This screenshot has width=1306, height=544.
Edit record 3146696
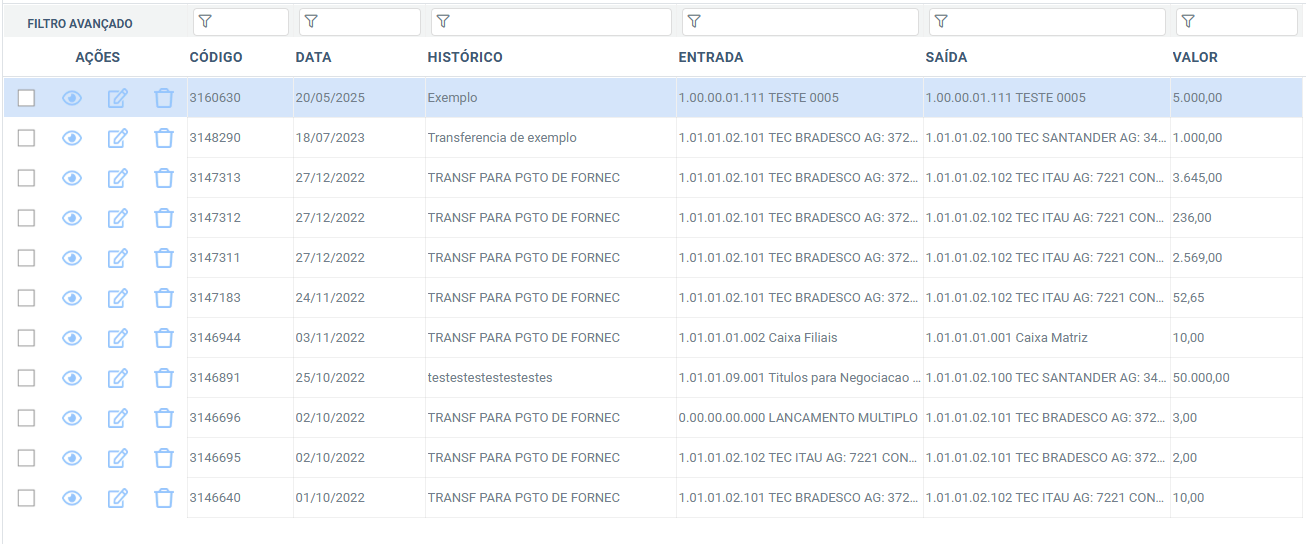[118, 418]
